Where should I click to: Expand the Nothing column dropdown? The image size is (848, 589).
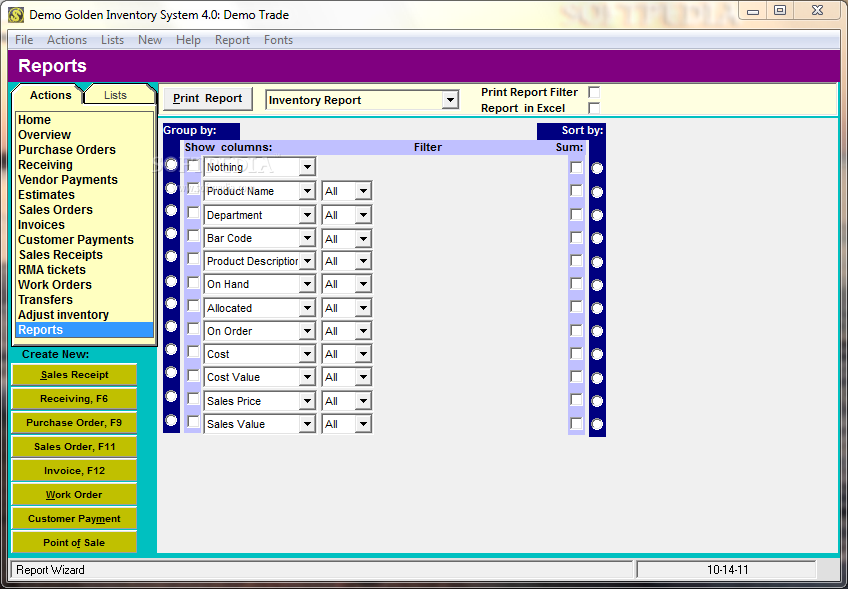point(307,167)
